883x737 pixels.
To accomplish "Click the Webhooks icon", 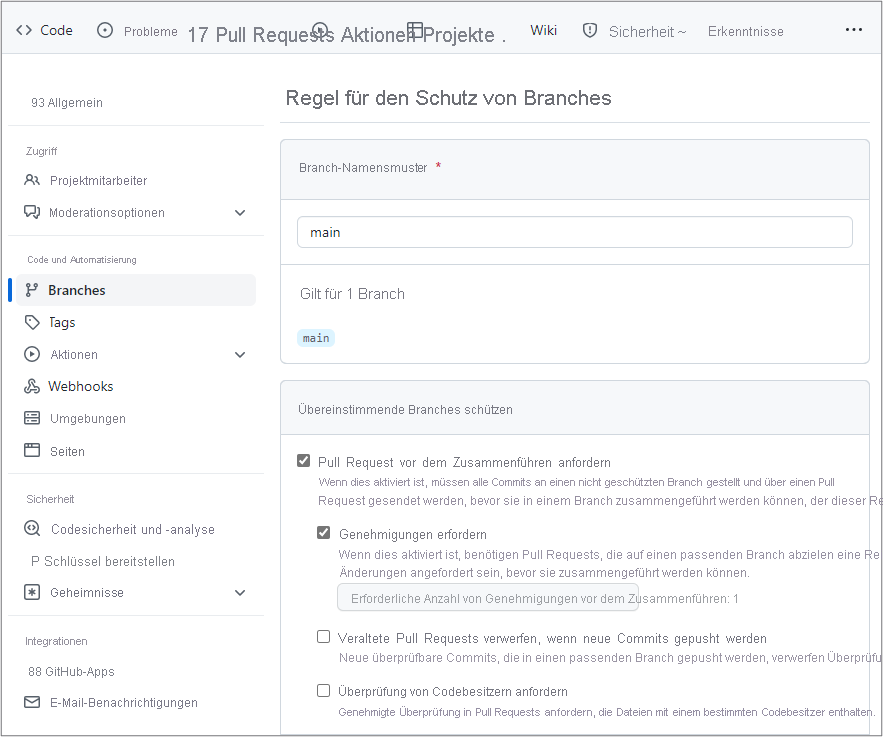I will (32, 386).
